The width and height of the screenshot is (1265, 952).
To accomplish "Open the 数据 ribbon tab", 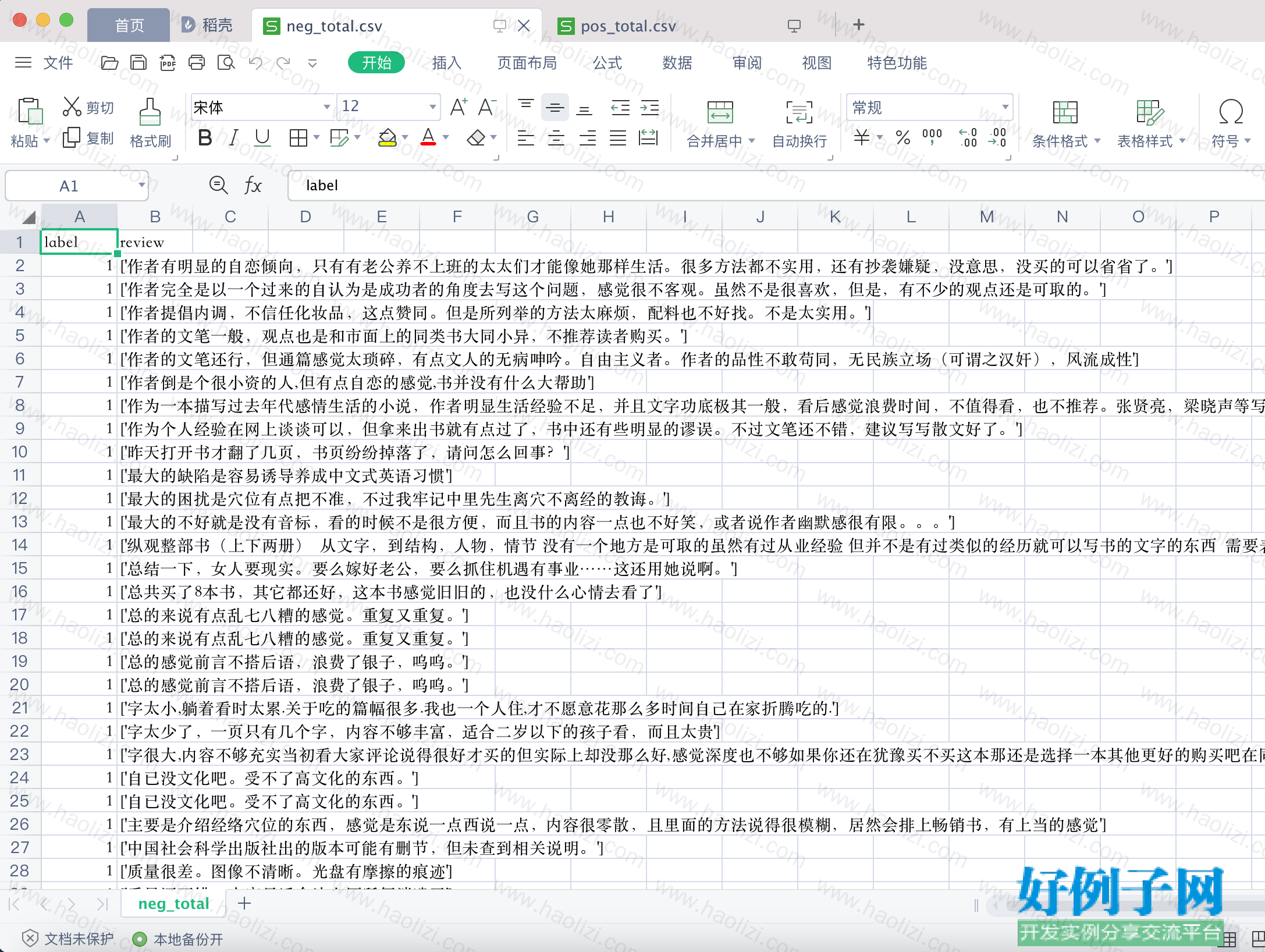I will pyautogui.click(x=677, y=63).
